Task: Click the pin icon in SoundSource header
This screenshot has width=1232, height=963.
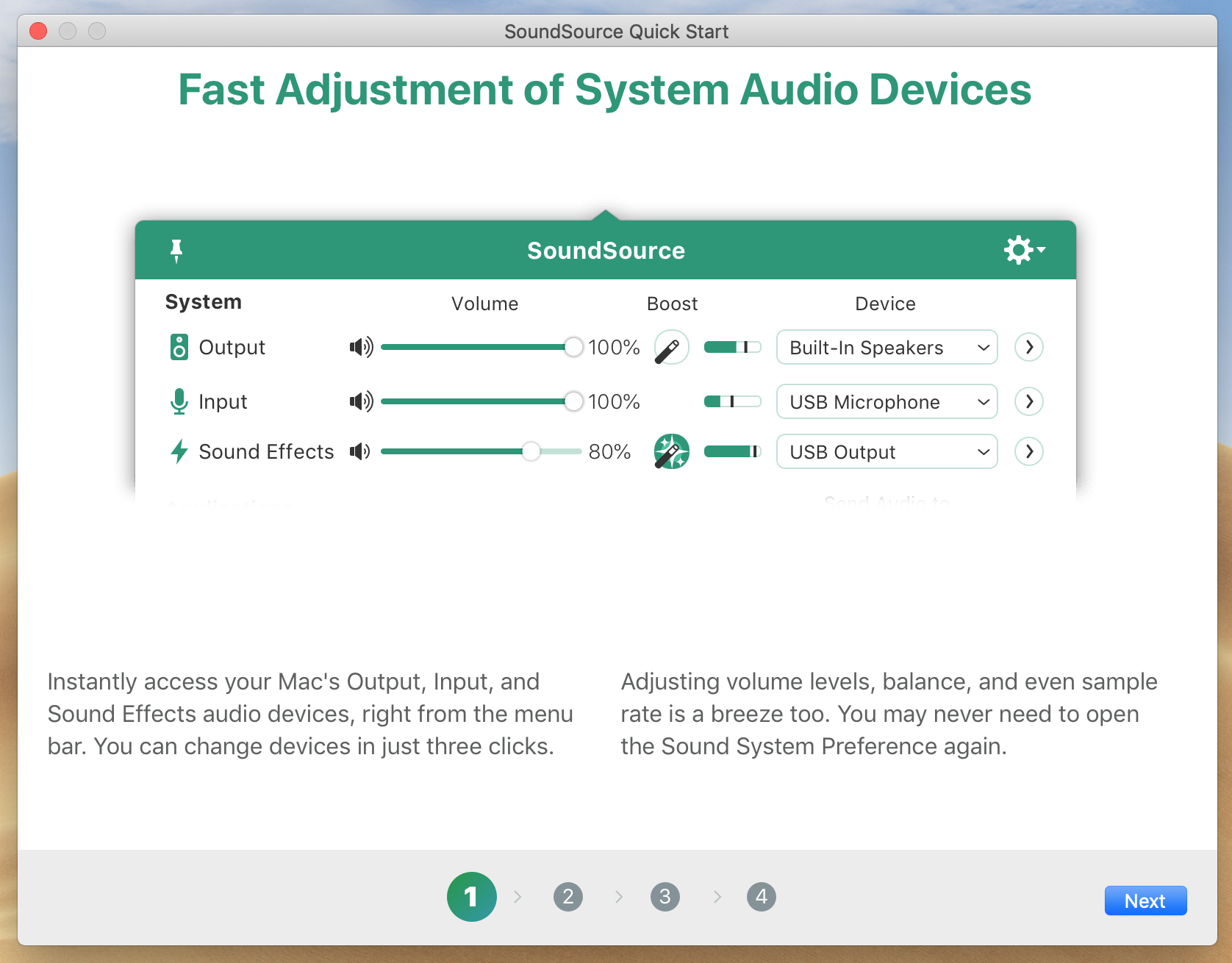Action: (x=176, y=251)
